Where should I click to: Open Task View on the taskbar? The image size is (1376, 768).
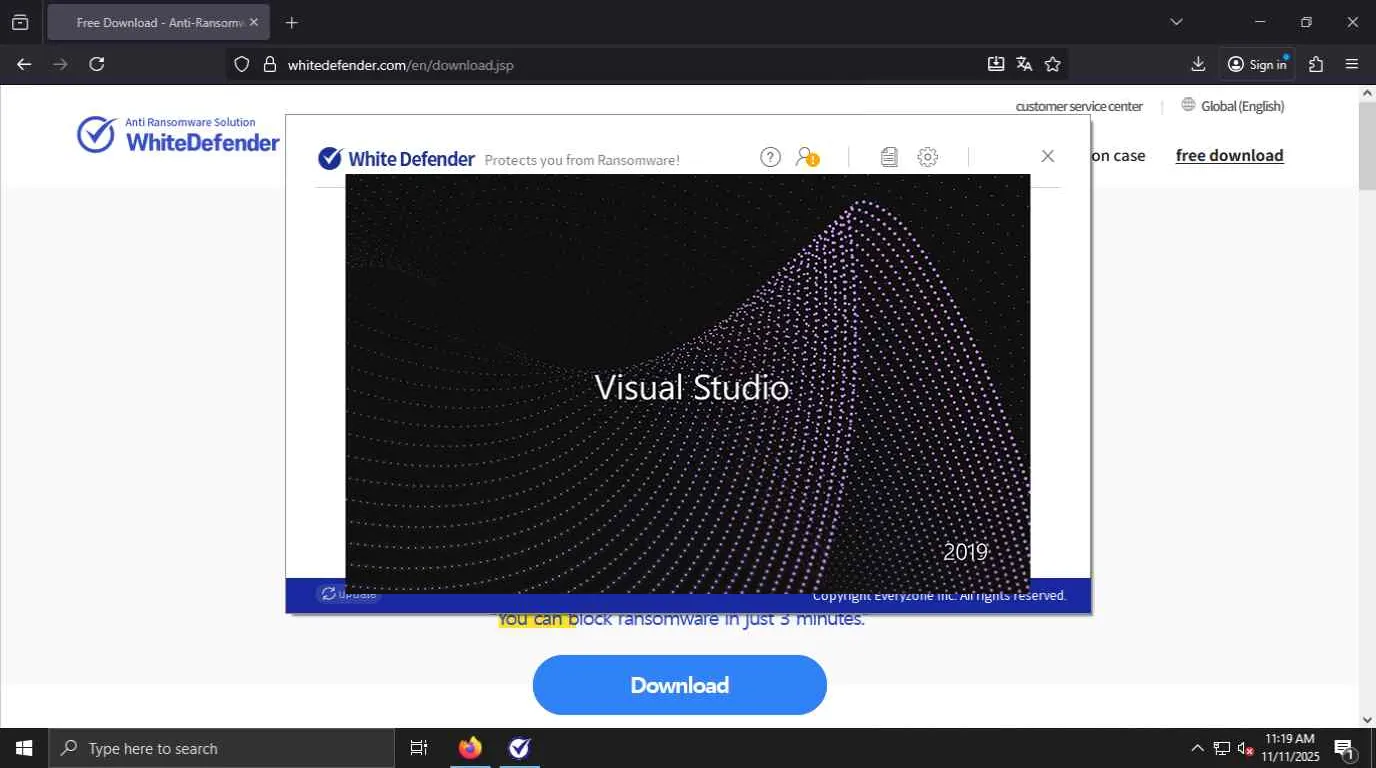click(419, 748)
